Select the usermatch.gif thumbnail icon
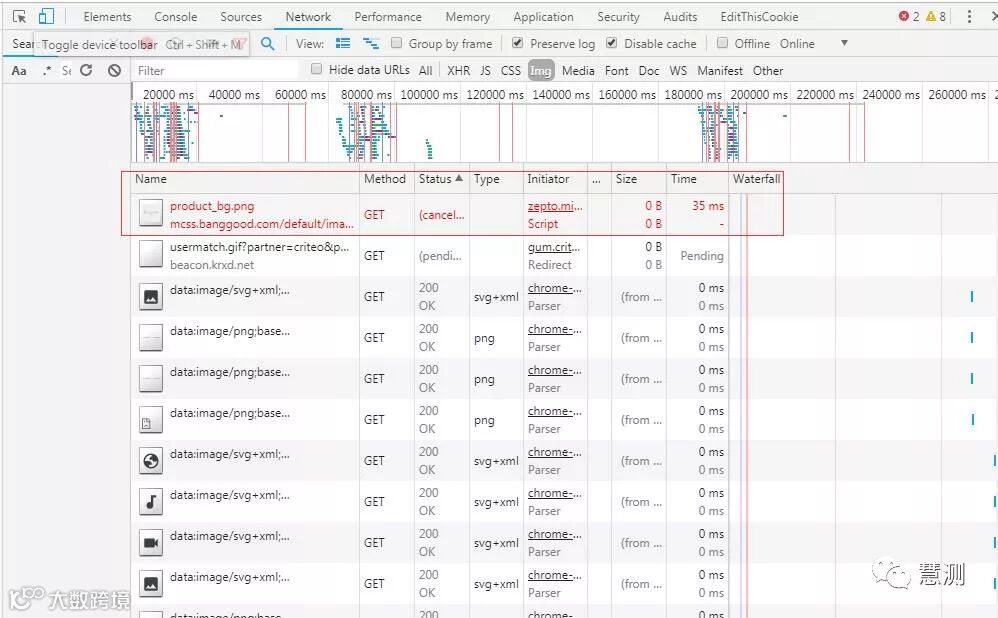Screen dimensions: 998x618 pos(151,254)
